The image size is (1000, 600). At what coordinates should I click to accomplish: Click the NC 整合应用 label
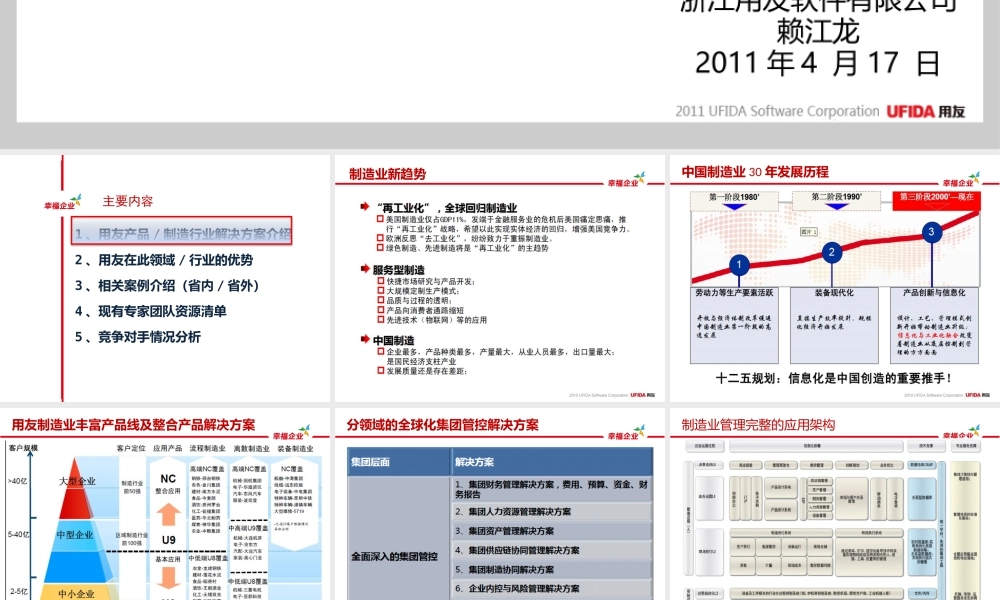[x=168, y=483]
